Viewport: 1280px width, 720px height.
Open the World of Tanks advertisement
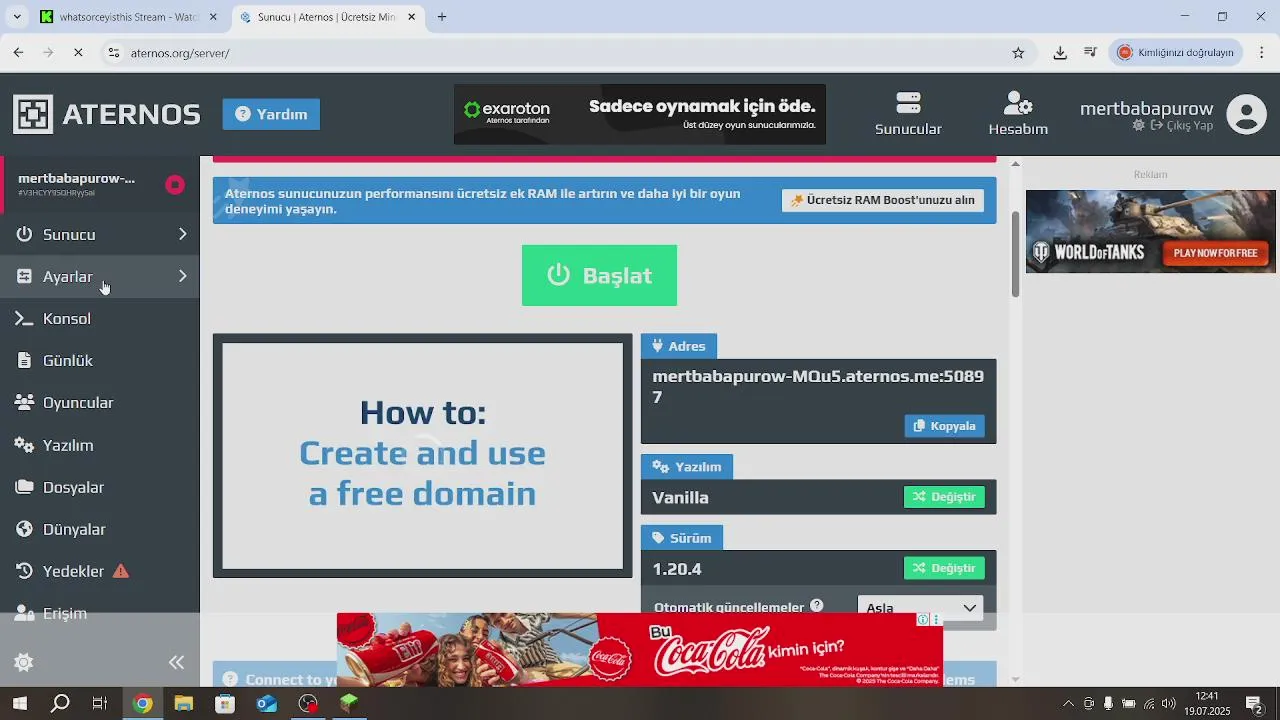[x=1150, y=231]
